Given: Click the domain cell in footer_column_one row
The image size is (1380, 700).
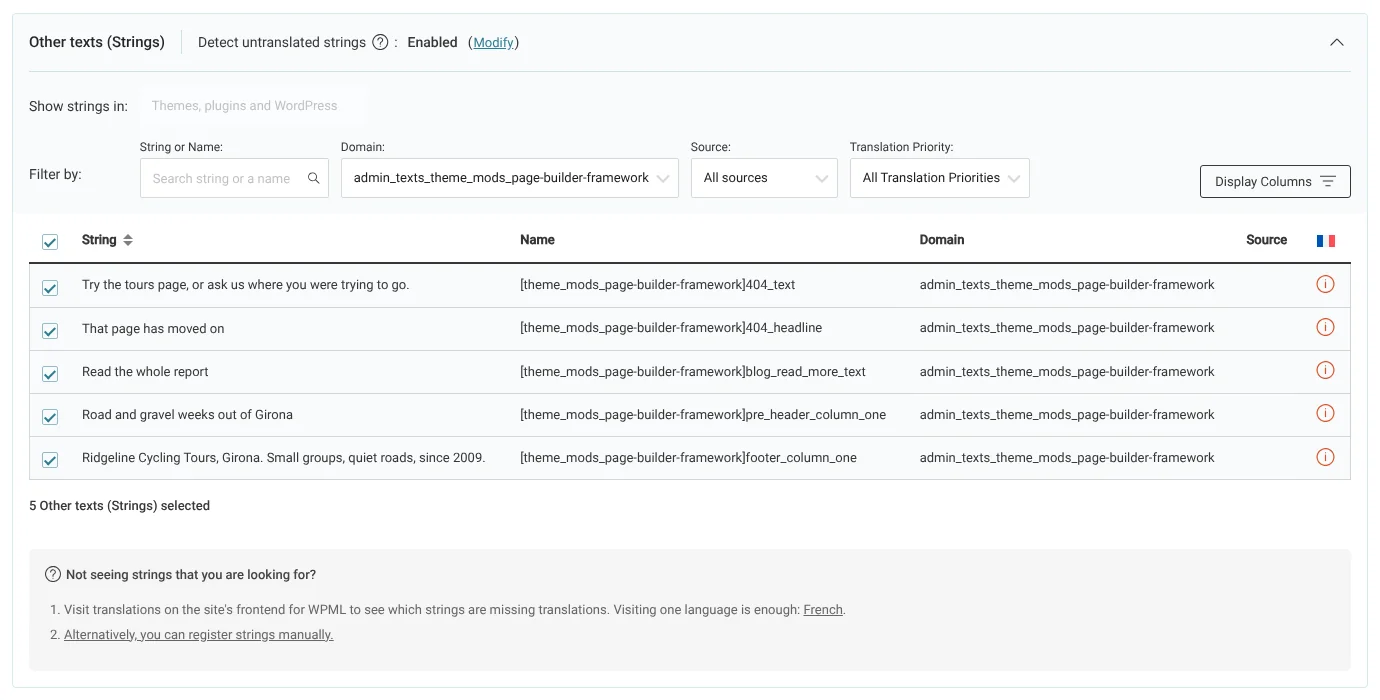Looking at the screenshot, I should (x=1067, y=458).
